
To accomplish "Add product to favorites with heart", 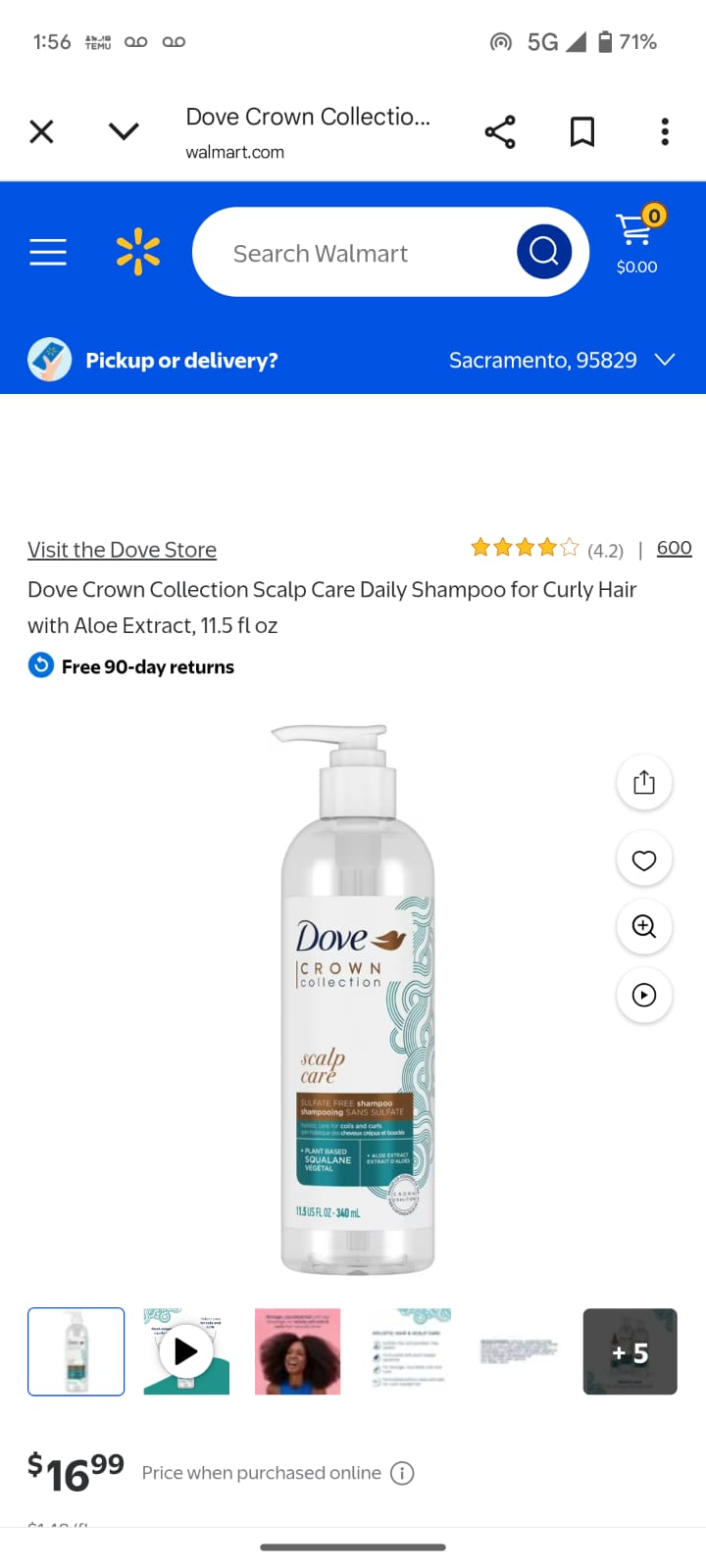I will coord(644,859).
